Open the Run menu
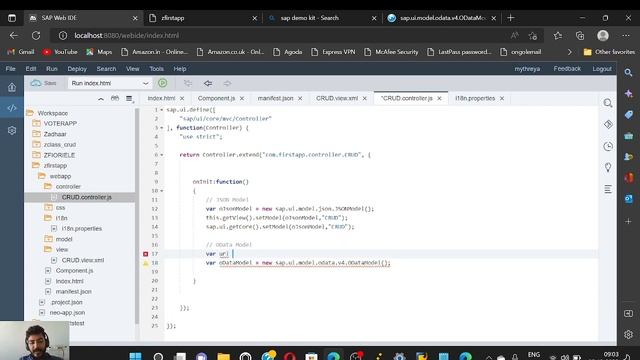The width and height of the screenshot is (640, 360). pos(52,69)
